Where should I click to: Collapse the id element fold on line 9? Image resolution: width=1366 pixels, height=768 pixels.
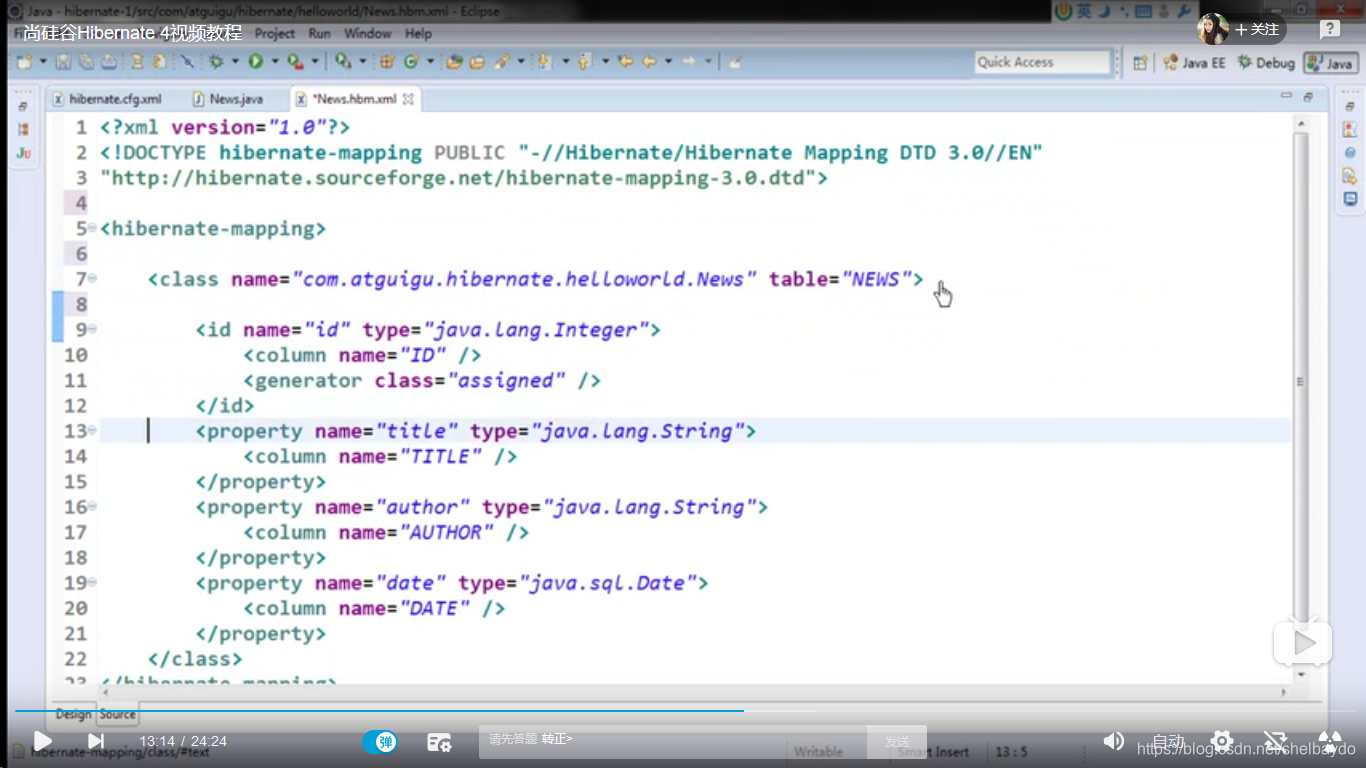(x=92, y=329)
